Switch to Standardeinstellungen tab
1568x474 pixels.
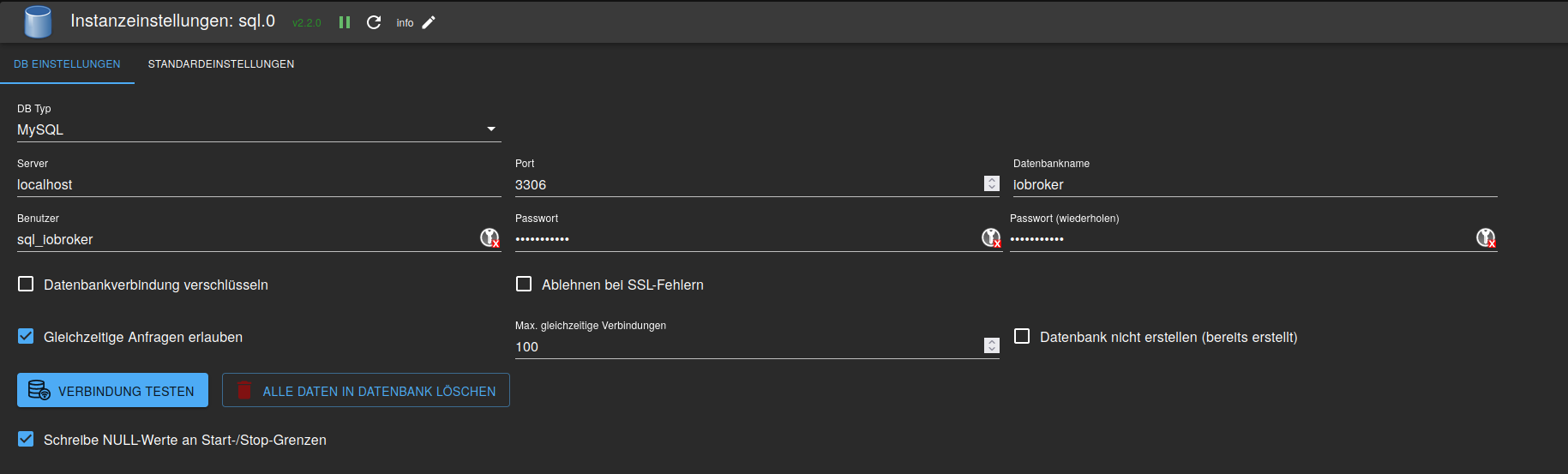[x=220, y=64]
